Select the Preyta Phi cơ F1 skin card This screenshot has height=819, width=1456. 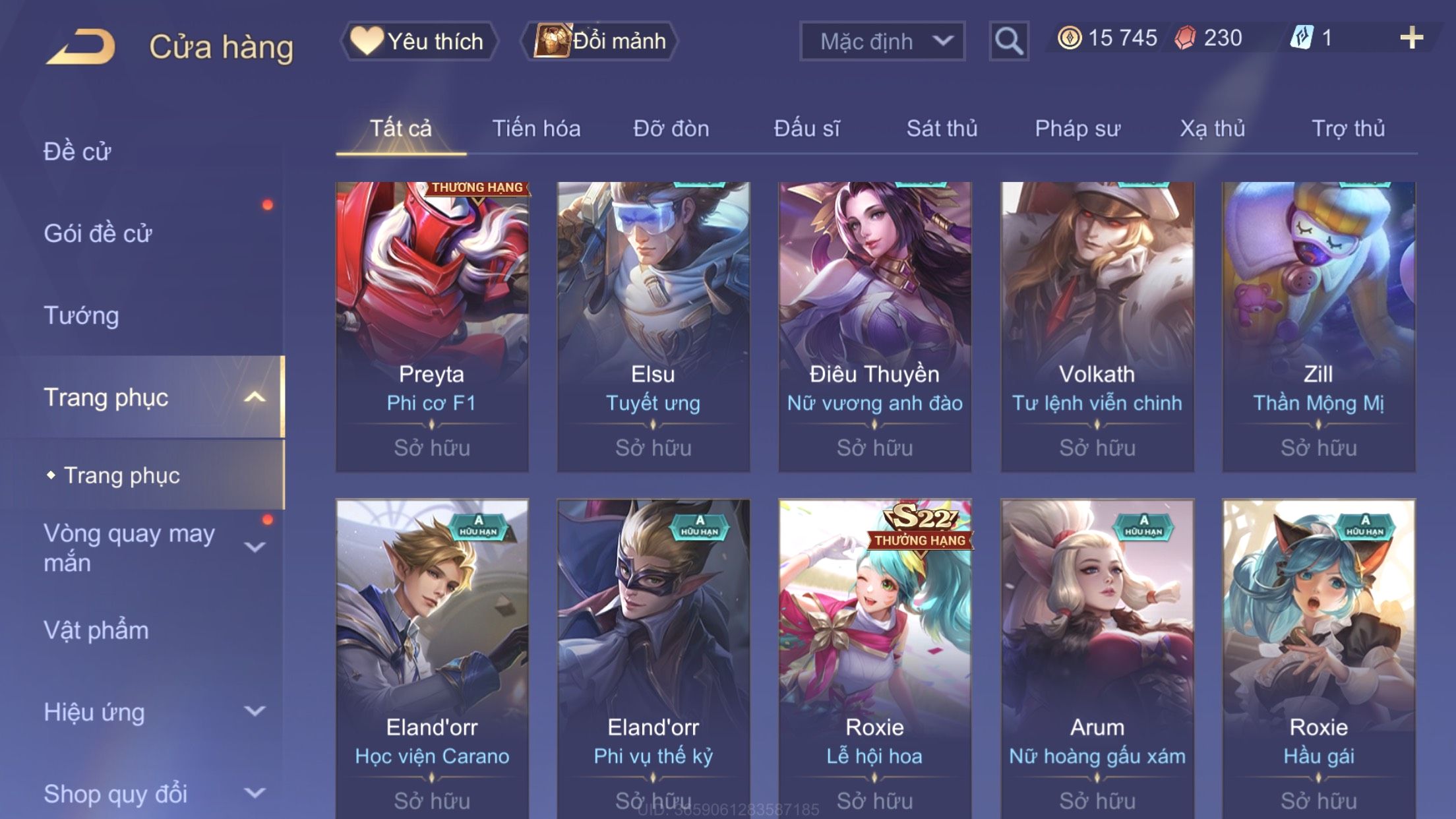(x=432, y=326)
